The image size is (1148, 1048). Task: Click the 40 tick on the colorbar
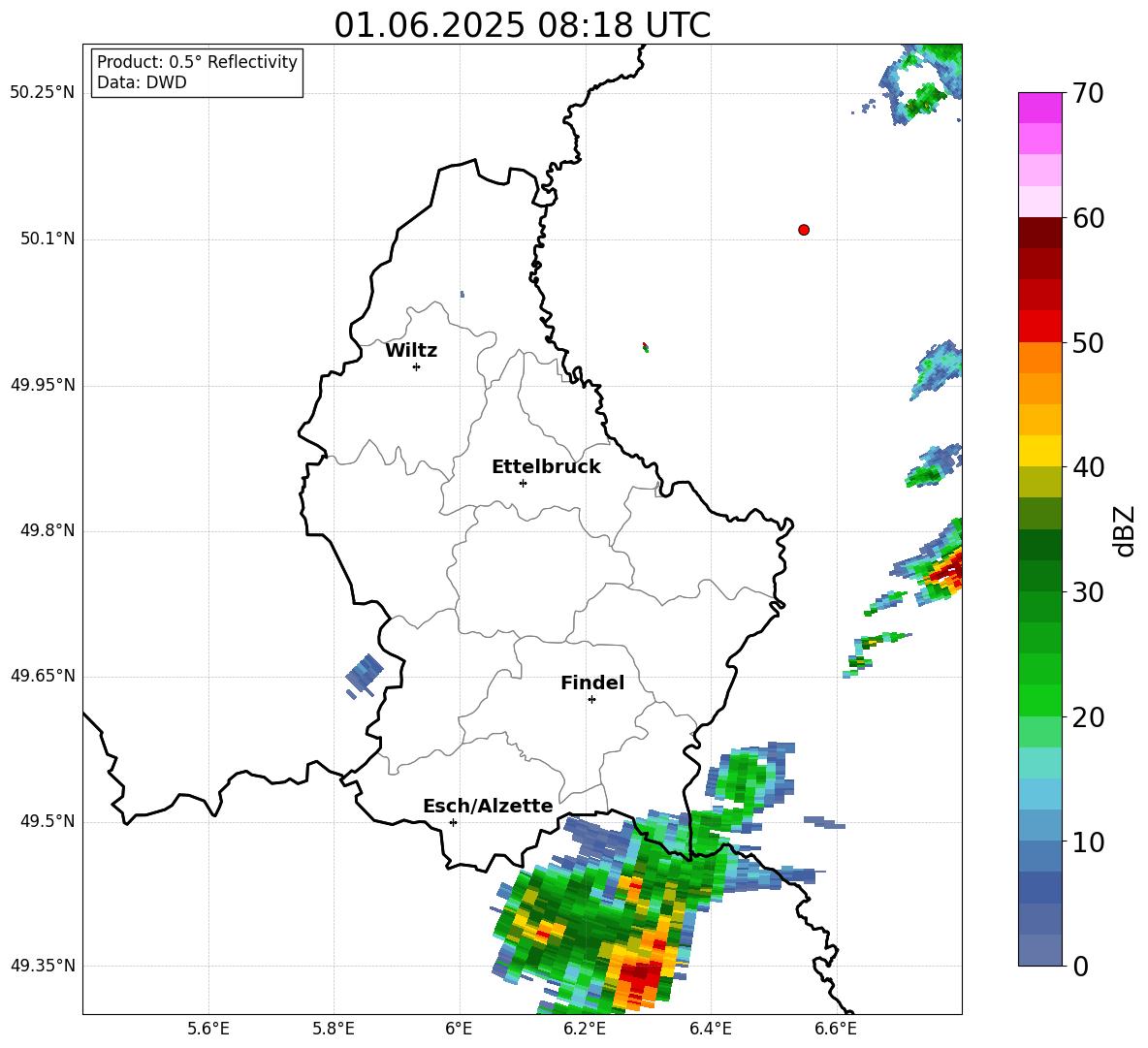pos(1087,467)
